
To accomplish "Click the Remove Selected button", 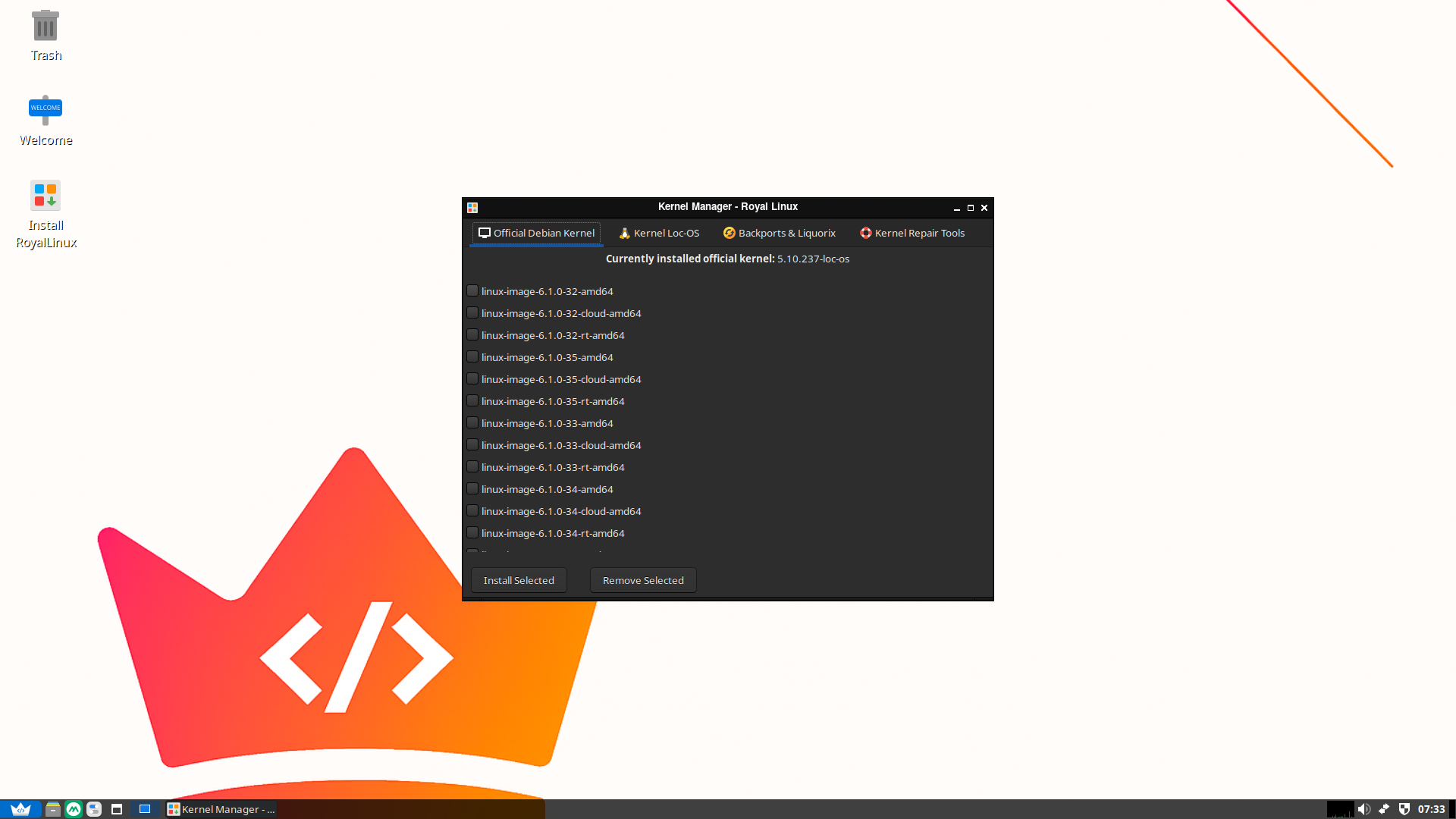I will pos(643,580).
